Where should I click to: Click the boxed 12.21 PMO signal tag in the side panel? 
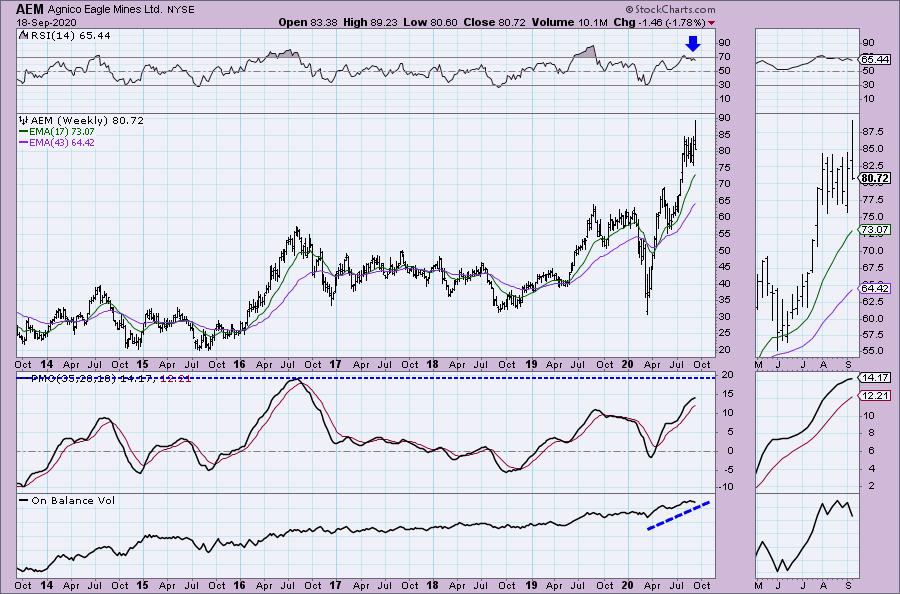(x=875, y=396)
